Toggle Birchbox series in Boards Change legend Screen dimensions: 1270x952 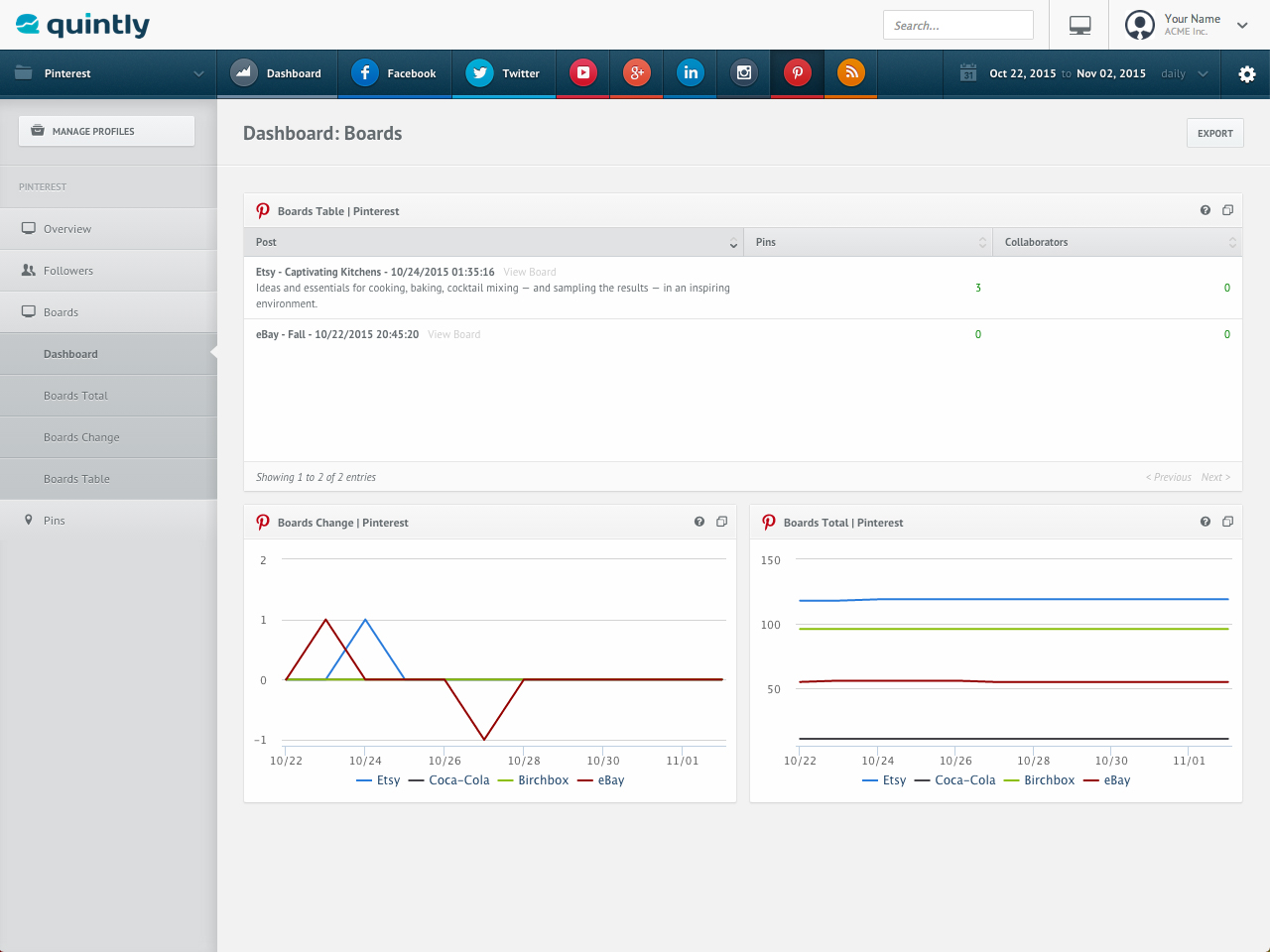click(x=533, y=780)
